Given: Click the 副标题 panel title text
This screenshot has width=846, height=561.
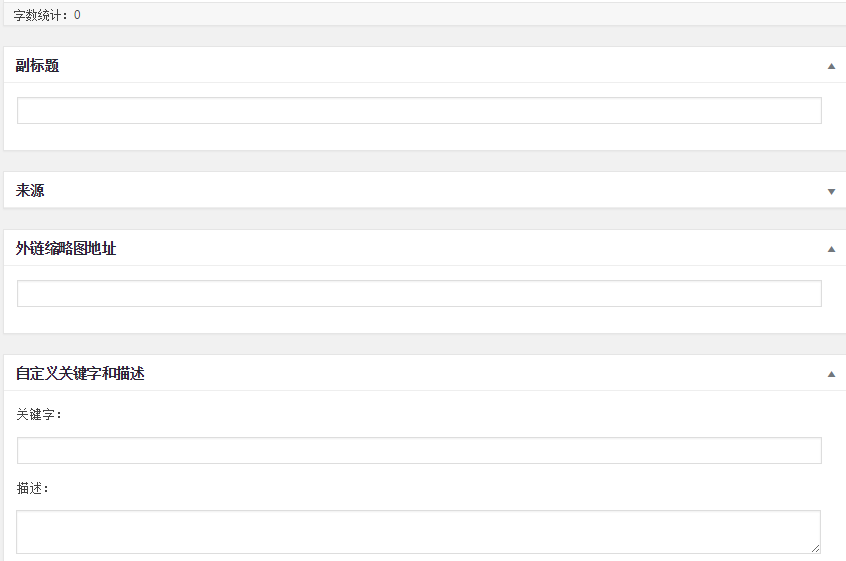Looking at the screenshot, I should pyautogui.click(x=38, y=66).
